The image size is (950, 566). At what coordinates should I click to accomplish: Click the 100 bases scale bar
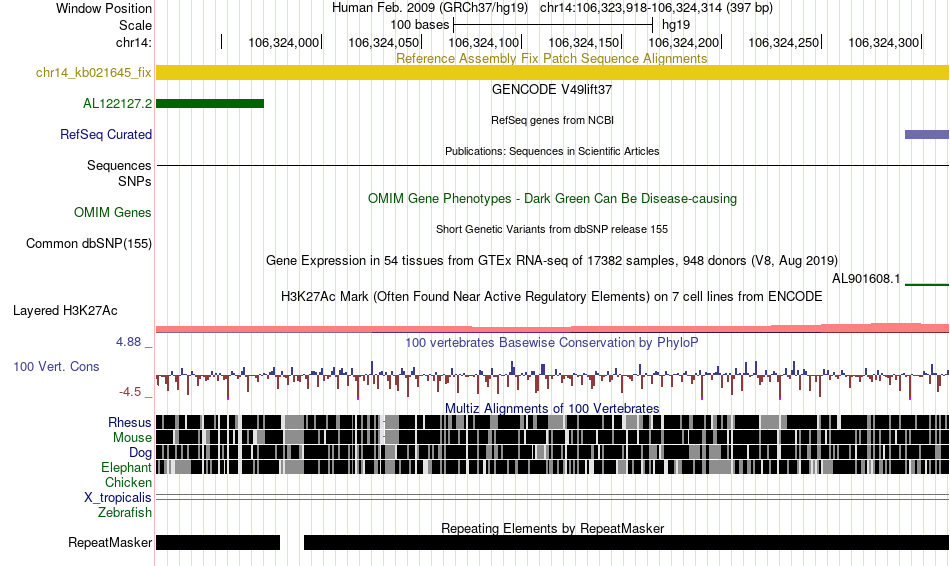pos(553,25)
